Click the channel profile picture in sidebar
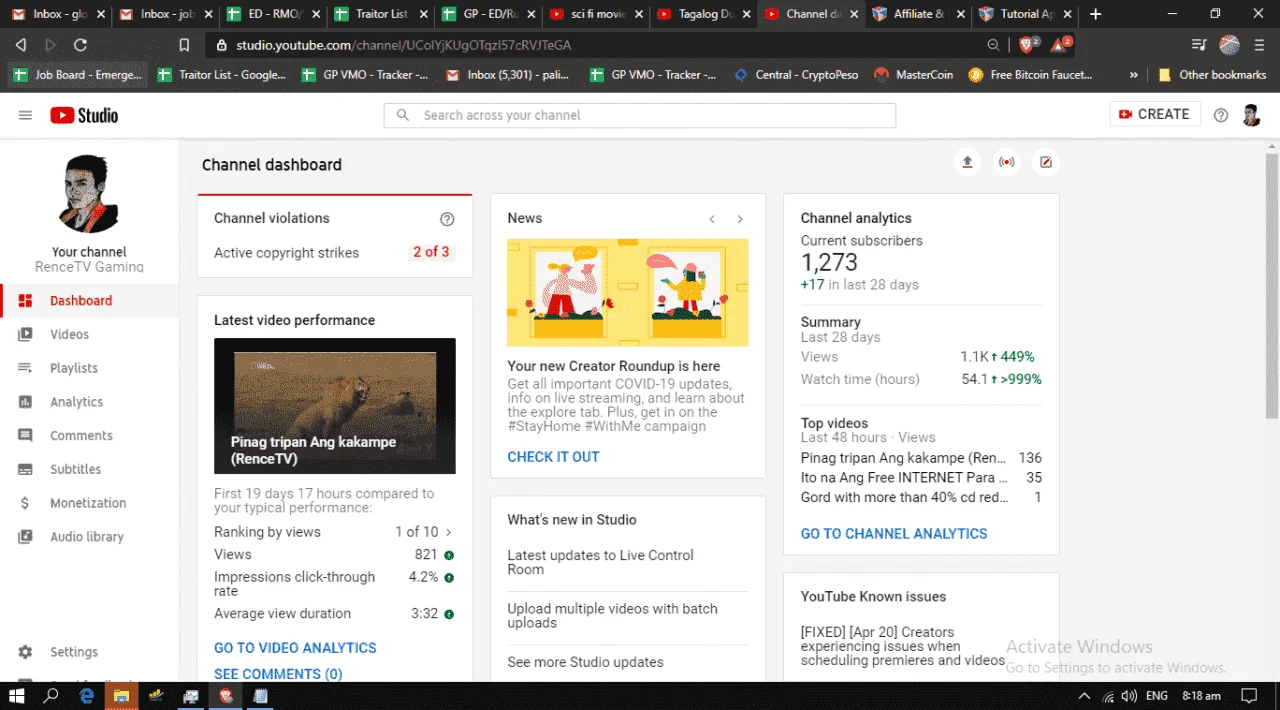This screenshot has width=1280, height=710. pyautogui.click(x=89, y=194)
